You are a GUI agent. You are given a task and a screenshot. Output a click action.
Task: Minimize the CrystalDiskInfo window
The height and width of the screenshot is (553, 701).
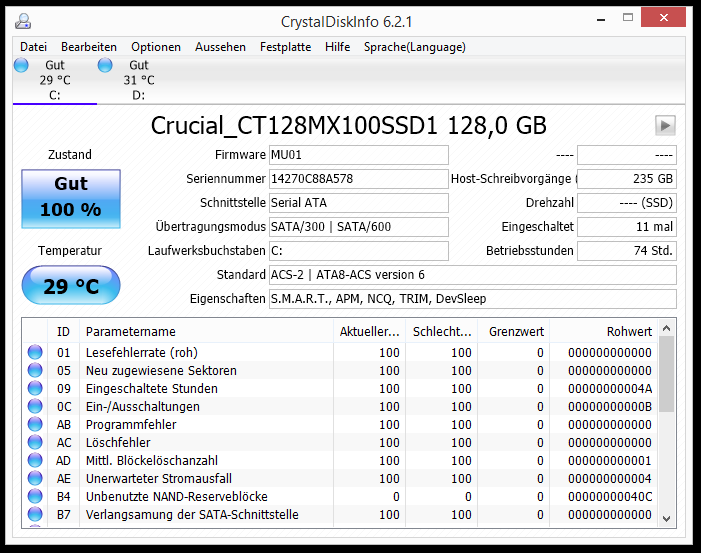point(601,19)
